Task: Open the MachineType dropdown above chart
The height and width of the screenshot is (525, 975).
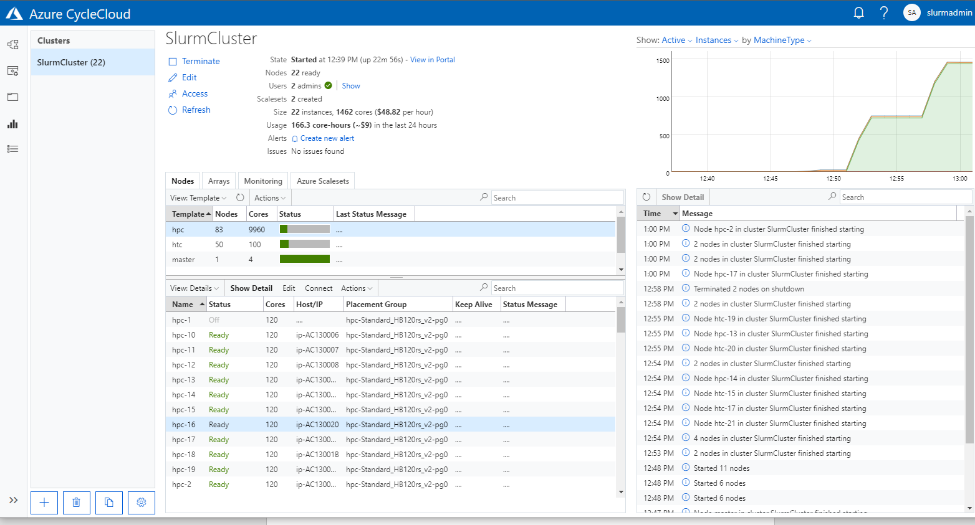Action: click(x=782, y=40)
